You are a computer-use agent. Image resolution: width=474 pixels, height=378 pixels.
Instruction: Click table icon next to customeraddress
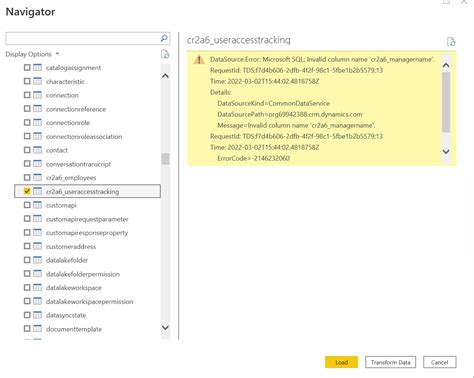[38, 246]
